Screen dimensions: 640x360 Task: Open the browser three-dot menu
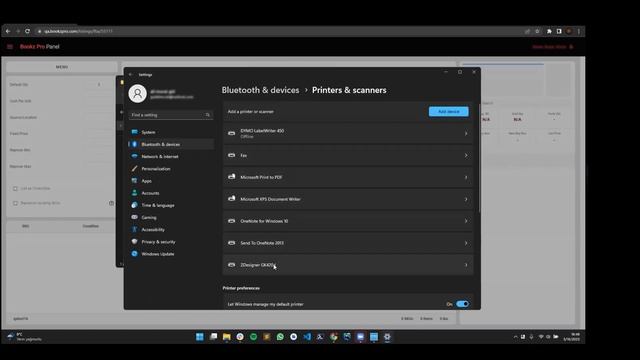coord(579,31)
